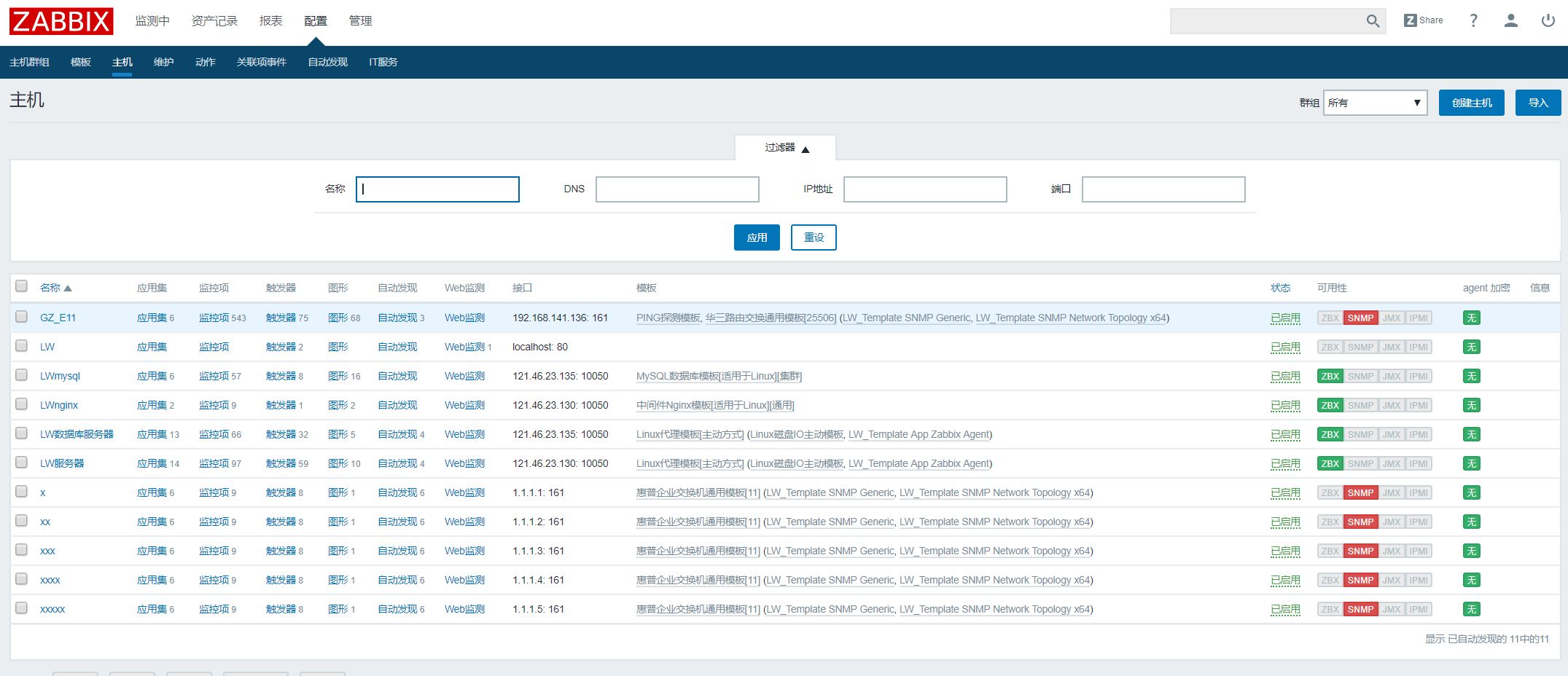Open the user profile icon
1568x676 pixels.
[x=1510, y=20]
